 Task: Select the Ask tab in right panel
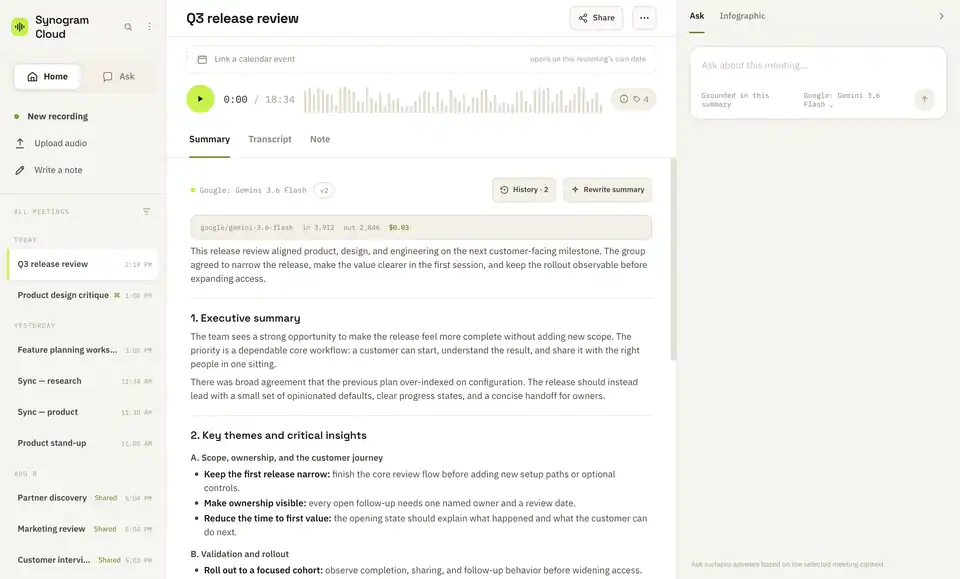click(697, 17)
